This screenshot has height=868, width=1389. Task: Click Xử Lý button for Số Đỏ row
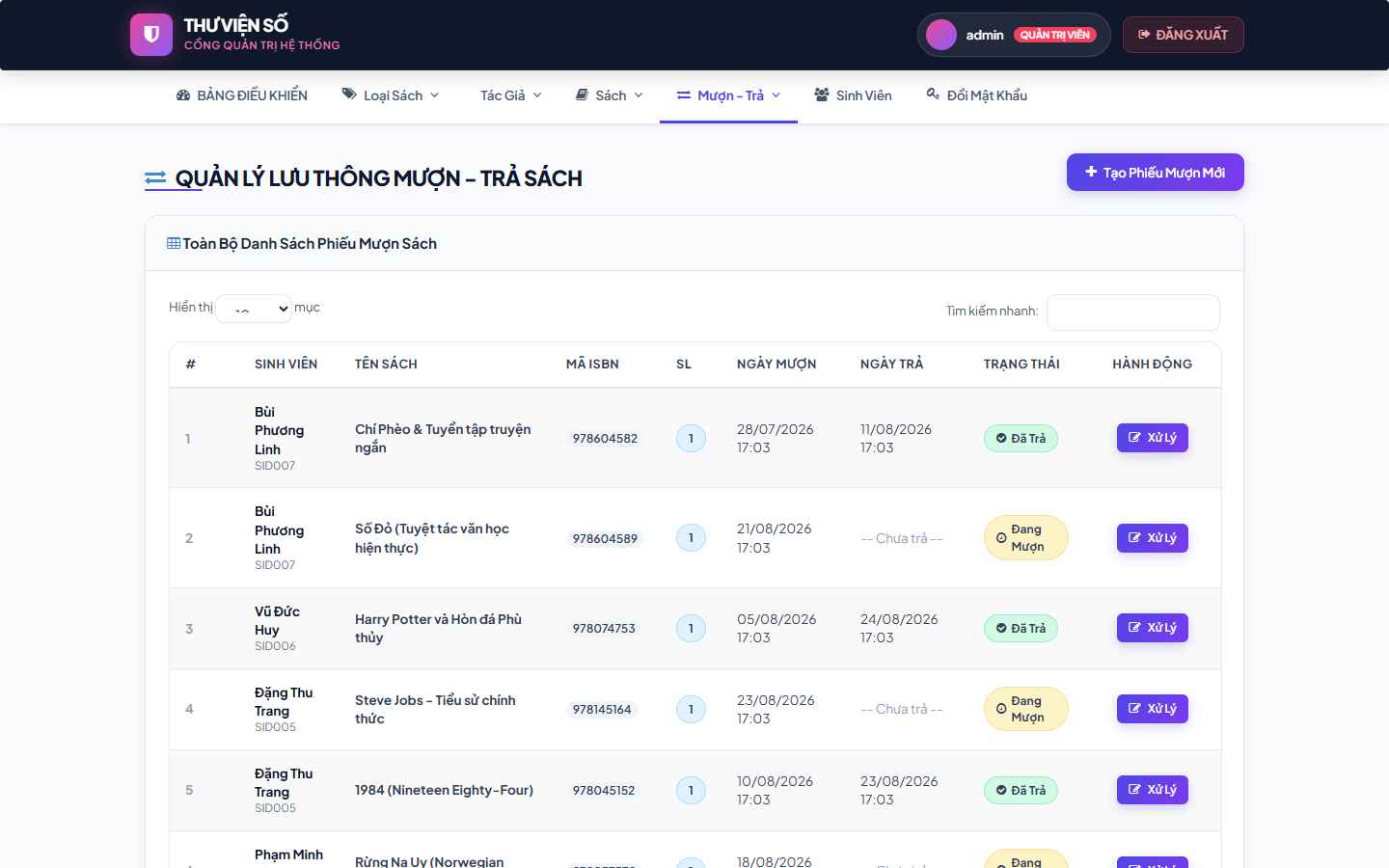coord(1152,538)
